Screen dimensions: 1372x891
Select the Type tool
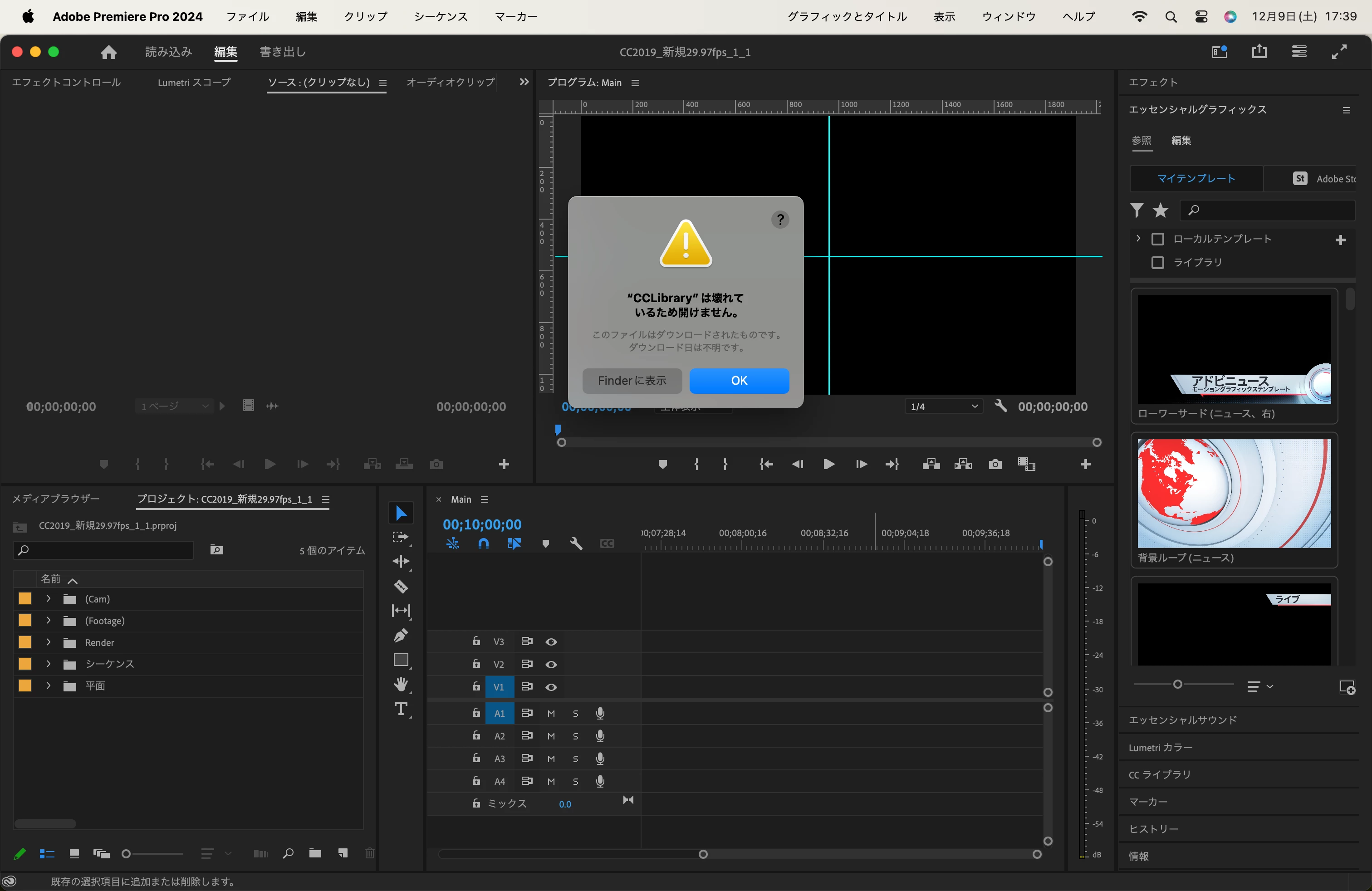(x=401, y=709)
